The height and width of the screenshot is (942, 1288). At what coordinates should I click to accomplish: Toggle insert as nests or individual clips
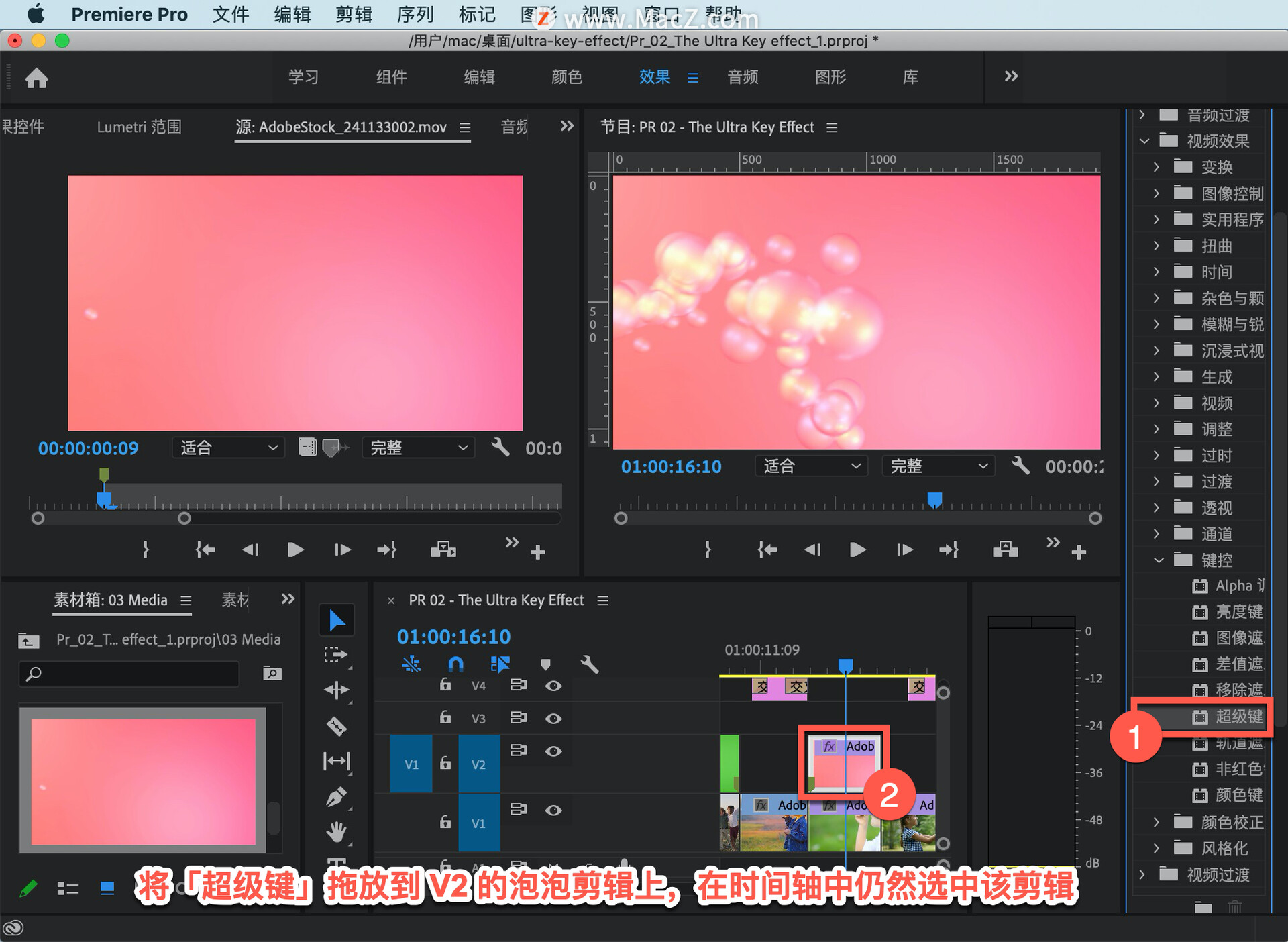point(411,664)
